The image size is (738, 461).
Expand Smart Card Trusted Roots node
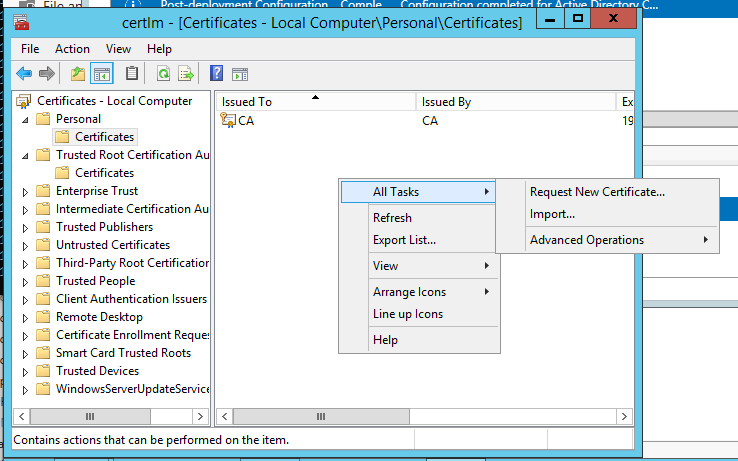(x=25, y=354)
